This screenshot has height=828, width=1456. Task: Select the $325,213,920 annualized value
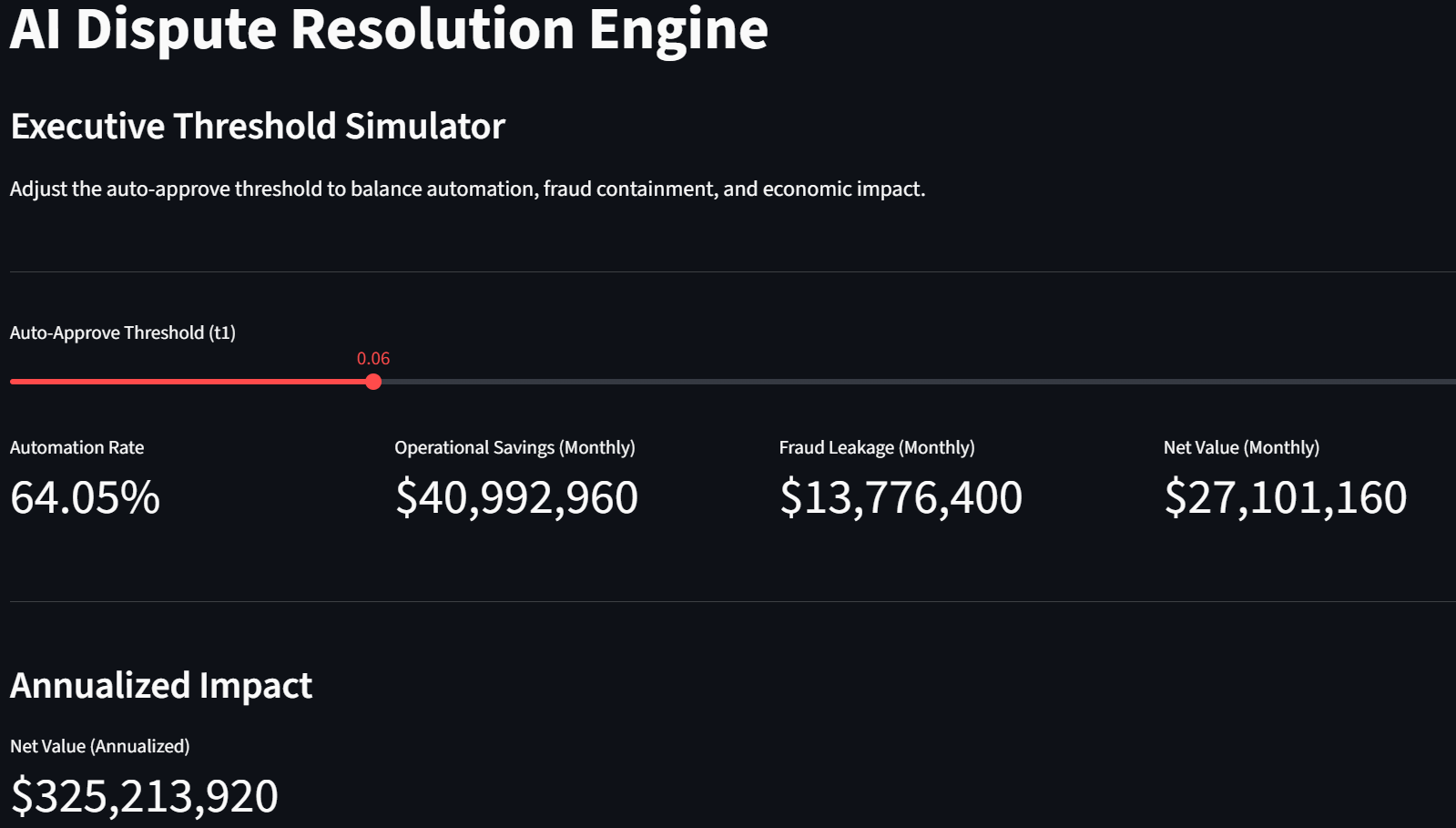144,796
